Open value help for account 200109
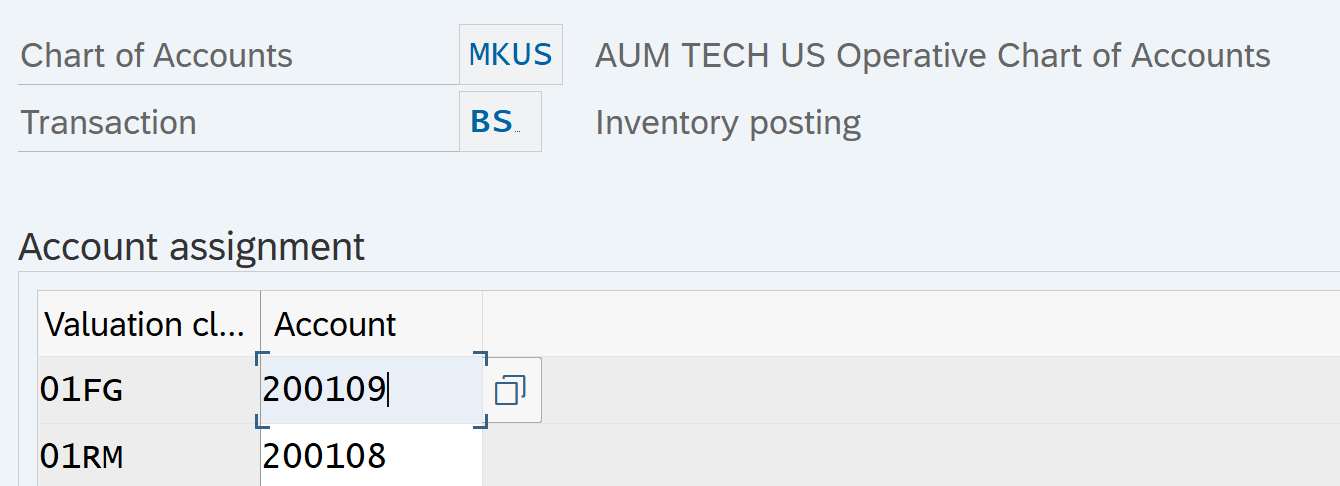 (511, 390)
